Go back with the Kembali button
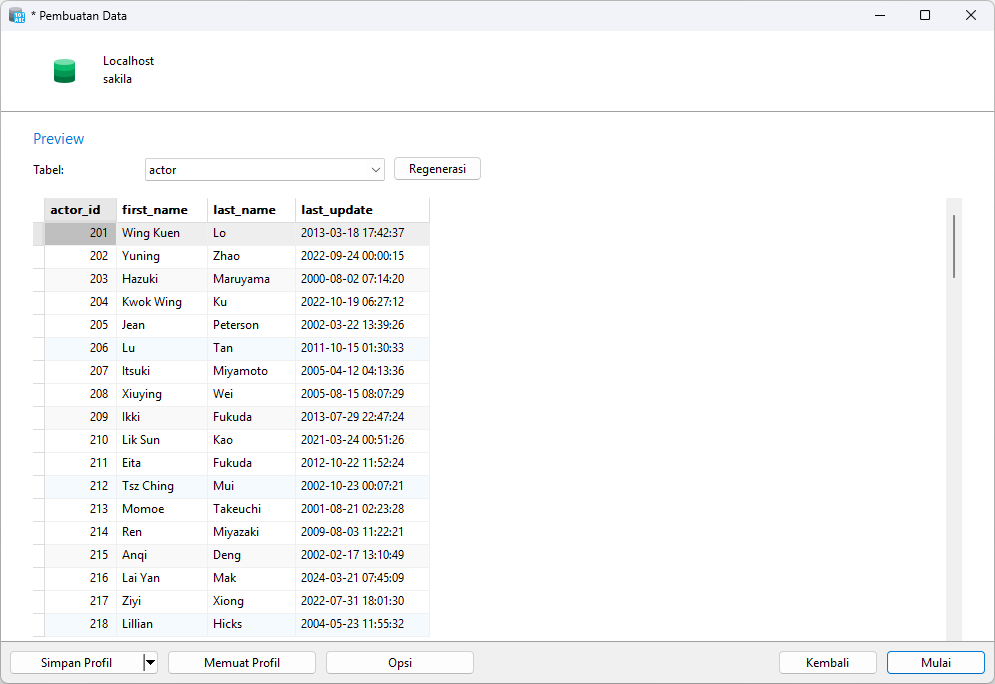Viewport: 995px width, 684px height. [x=827, y=662]
